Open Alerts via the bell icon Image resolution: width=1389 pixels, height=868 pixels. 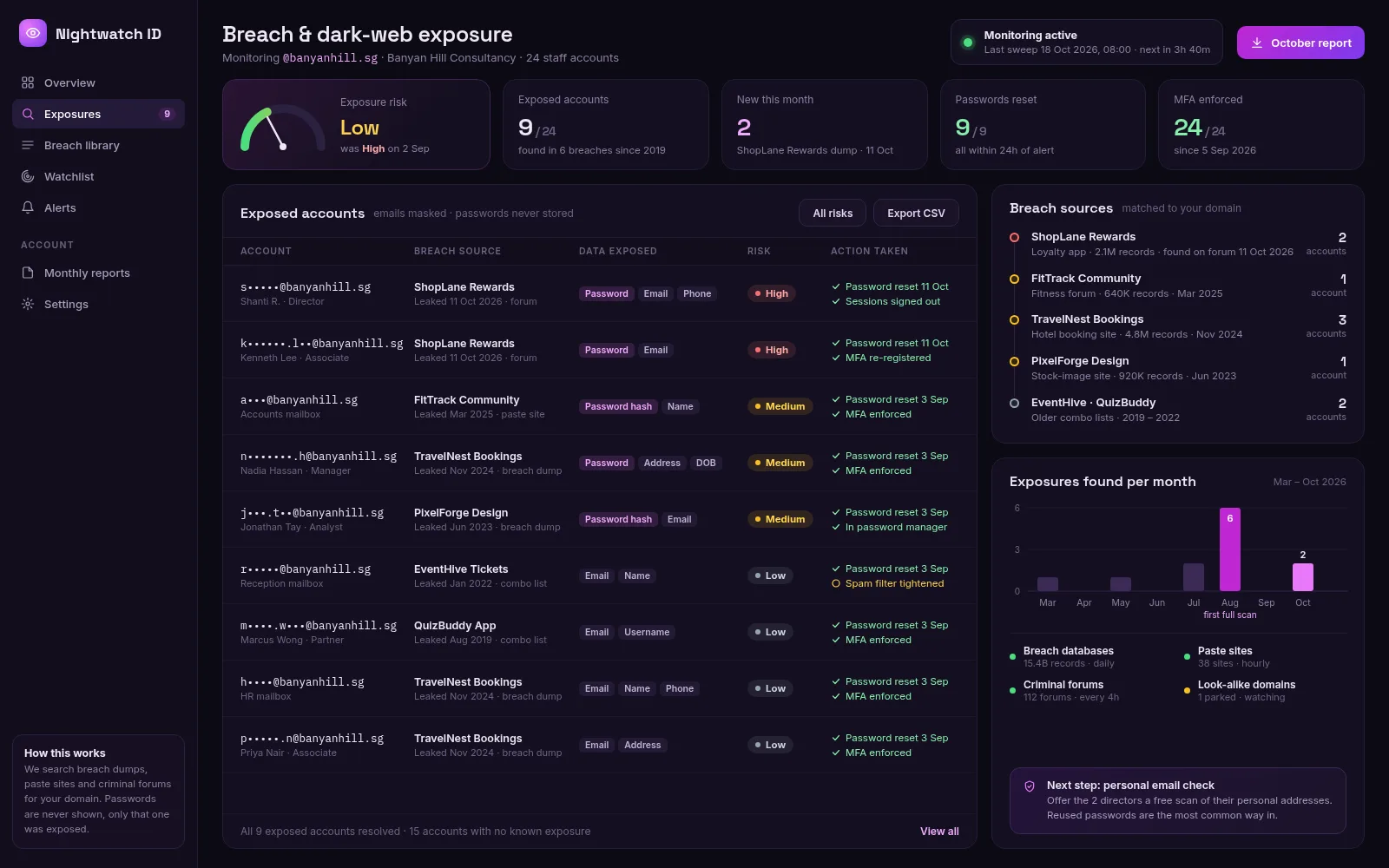28,207
